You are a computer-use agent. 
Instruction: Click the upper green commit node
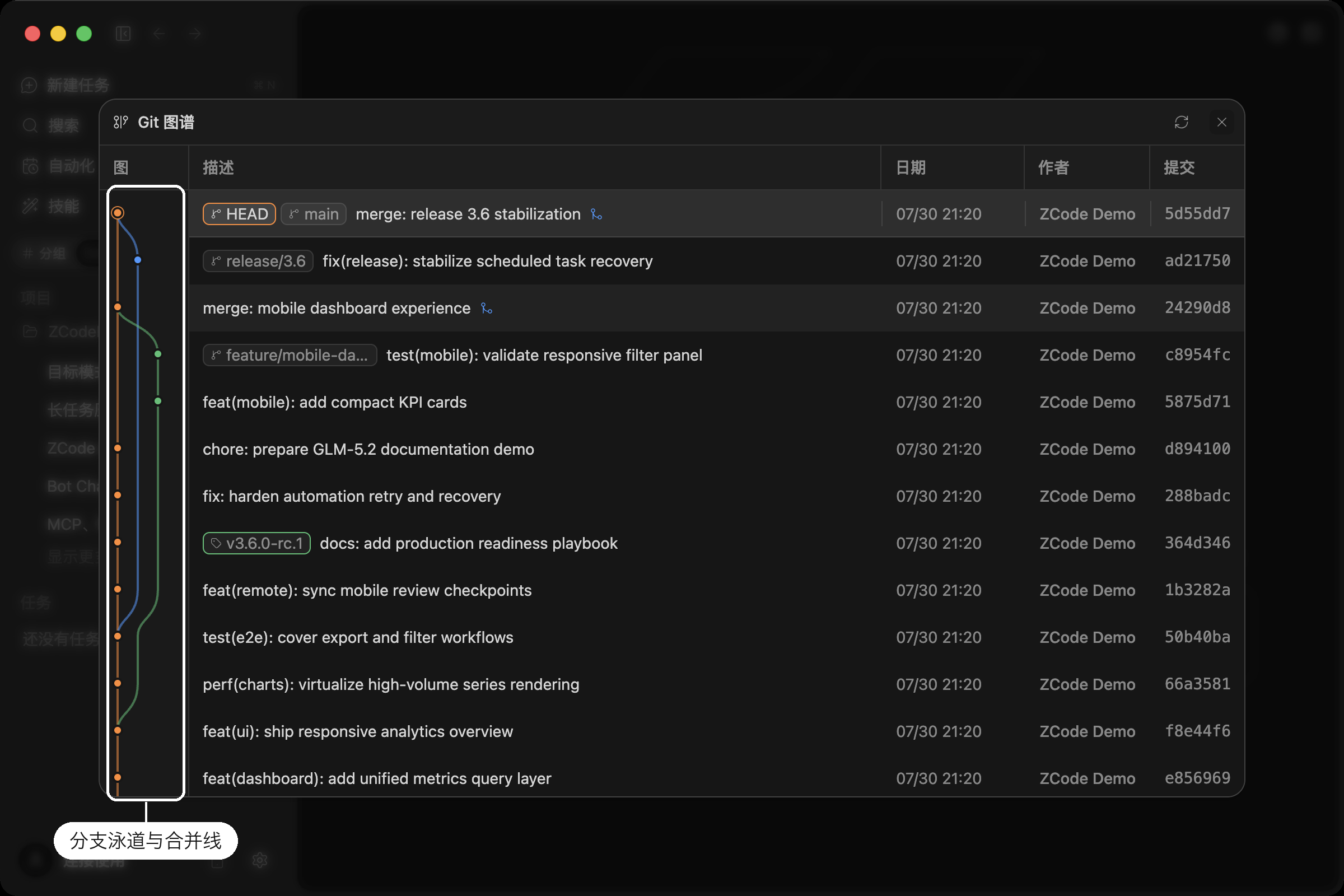(x=158, y=354)
